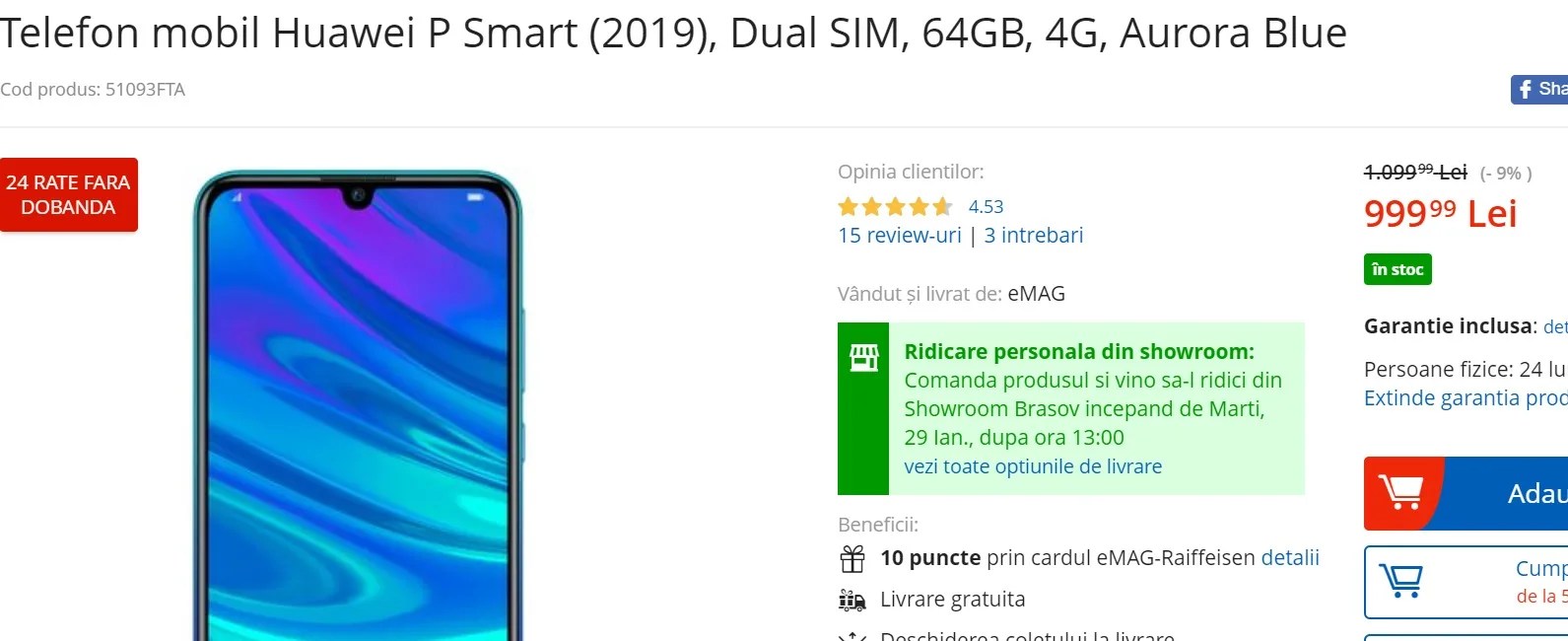This screenshot has height=641, width=1568.
Task: Click Extinde garantia produsului link
Action: pyautogui.click(x=1466, y=398)
